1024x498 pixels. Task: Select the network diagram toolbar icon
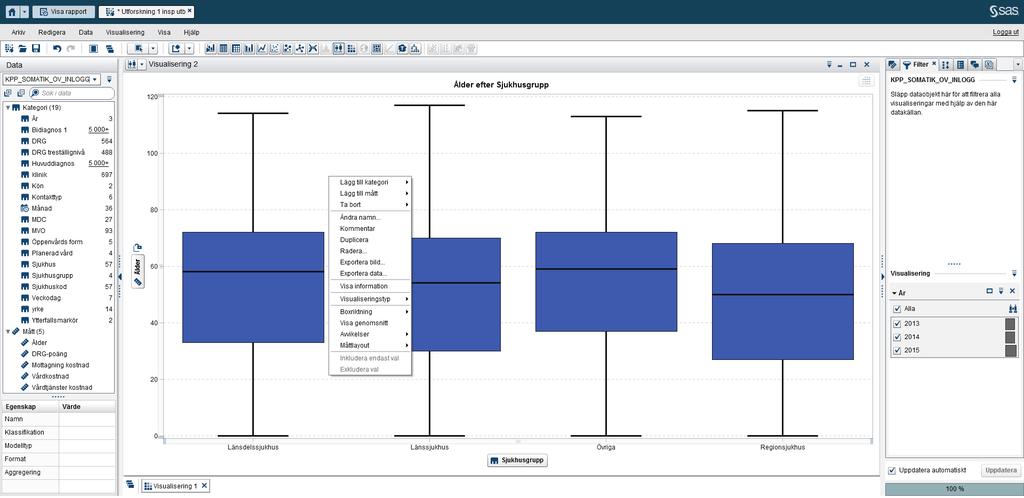(x=299, y=48)
